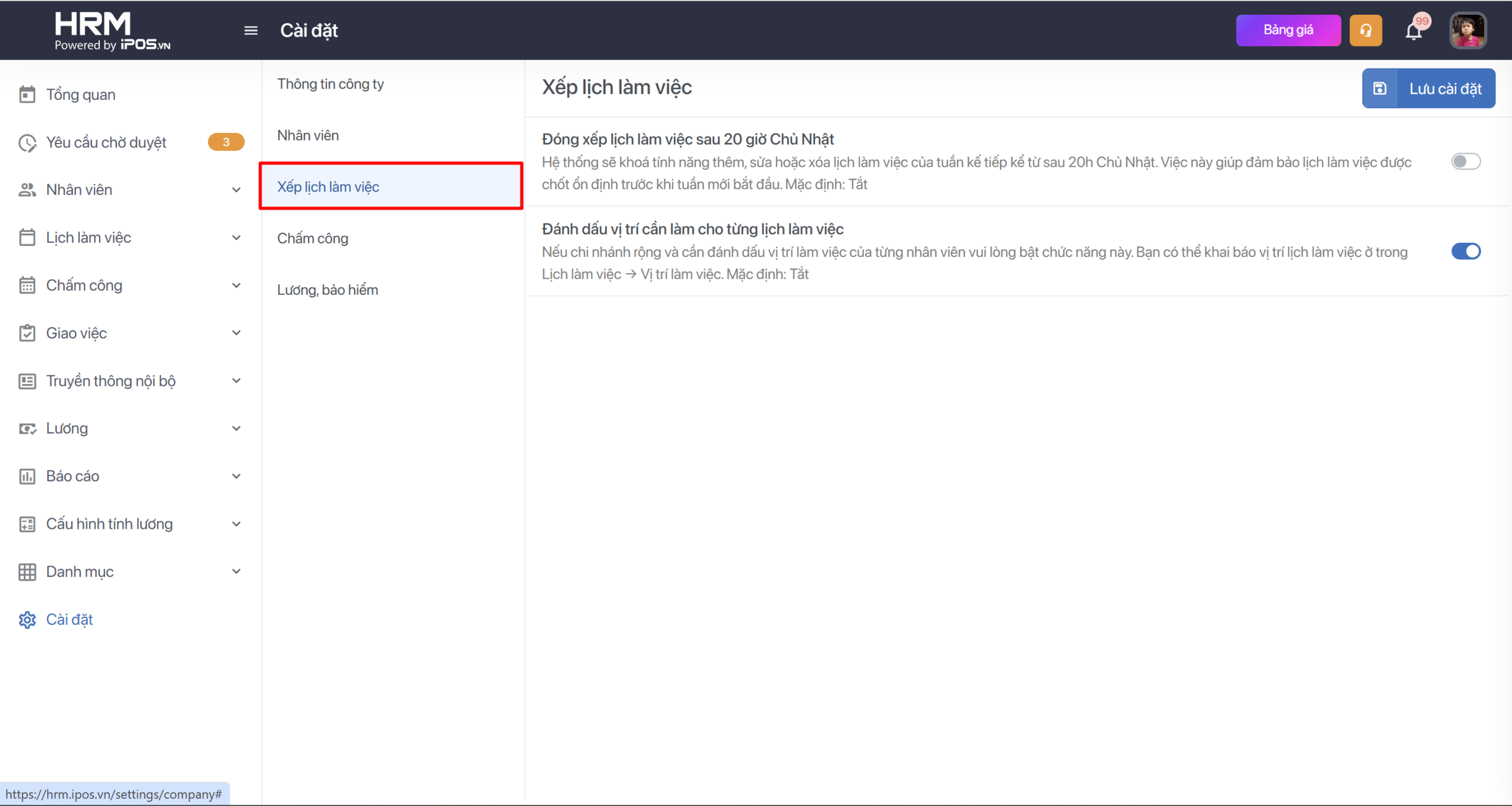Click the Yêu cầu chờ duyệt clock icon
1512x806 pixels.
tap(27, 142)
